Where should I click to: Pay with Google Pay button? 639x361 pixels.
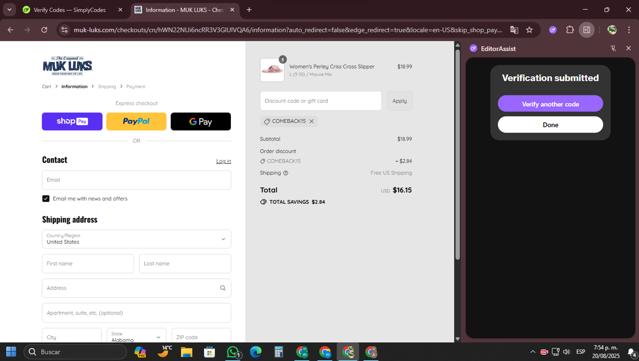[x=201, y=121]
